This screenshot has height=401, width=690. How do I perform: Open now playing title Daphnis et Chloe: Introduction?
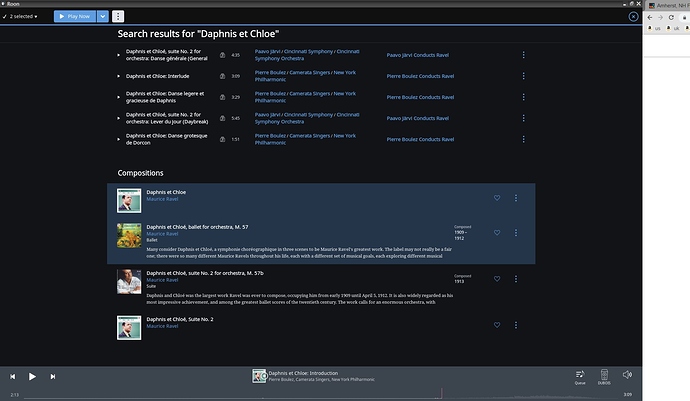pos(303,373)
